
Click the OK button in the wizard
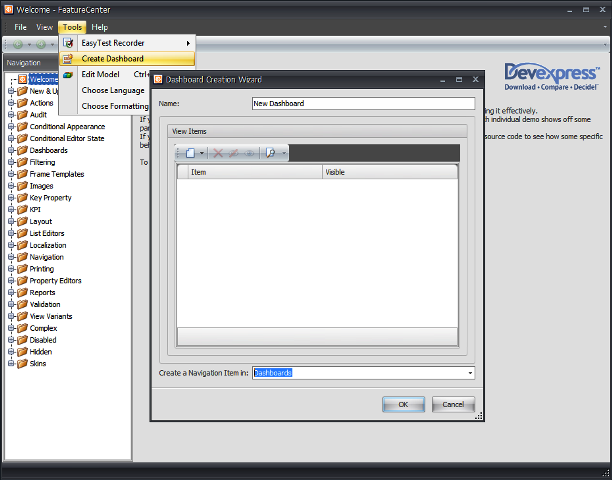(x=403, y=404)
